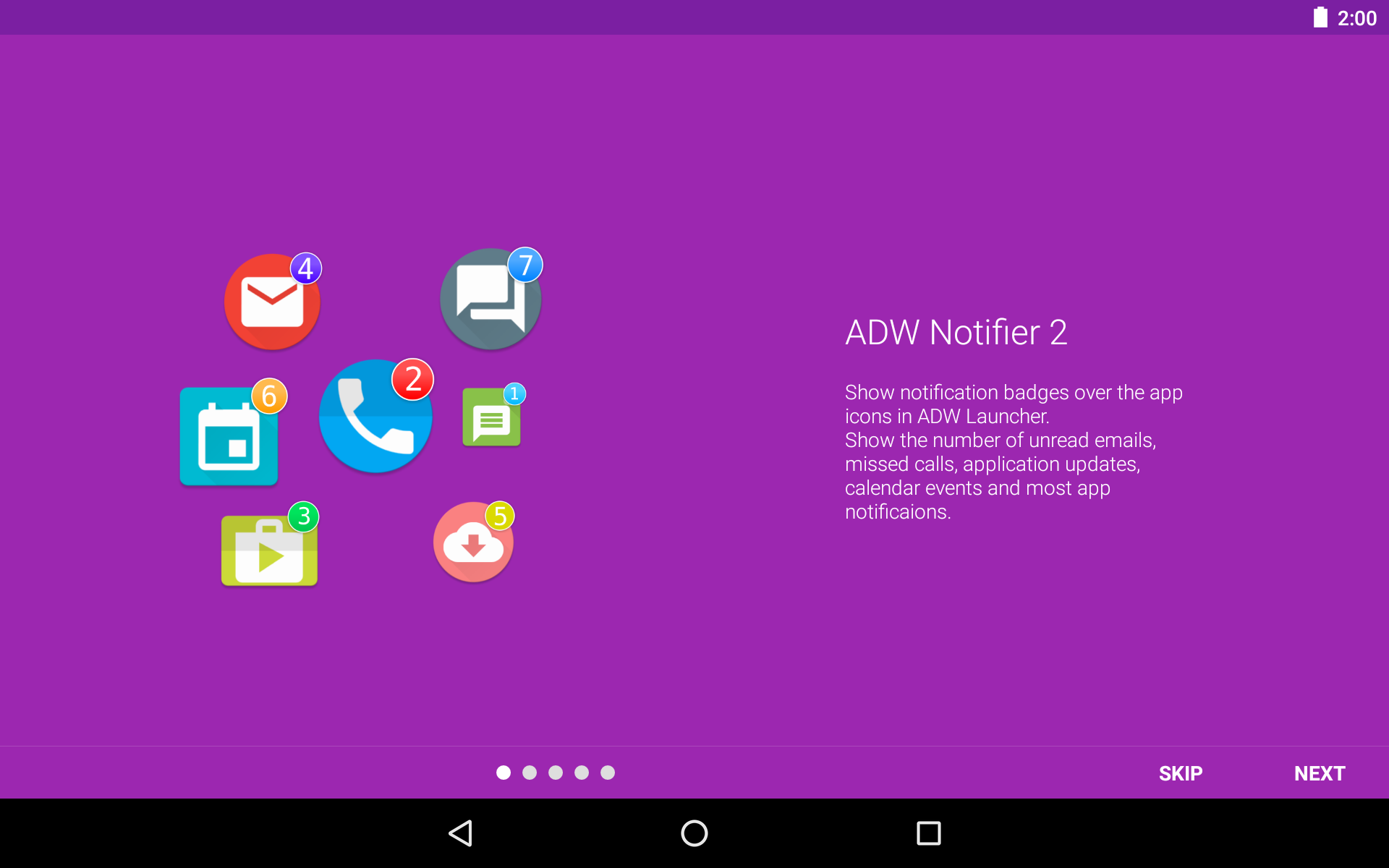Tap the Play Store briefcase icon
Viewport: 1389px width, 868px height.
(269, 550)
